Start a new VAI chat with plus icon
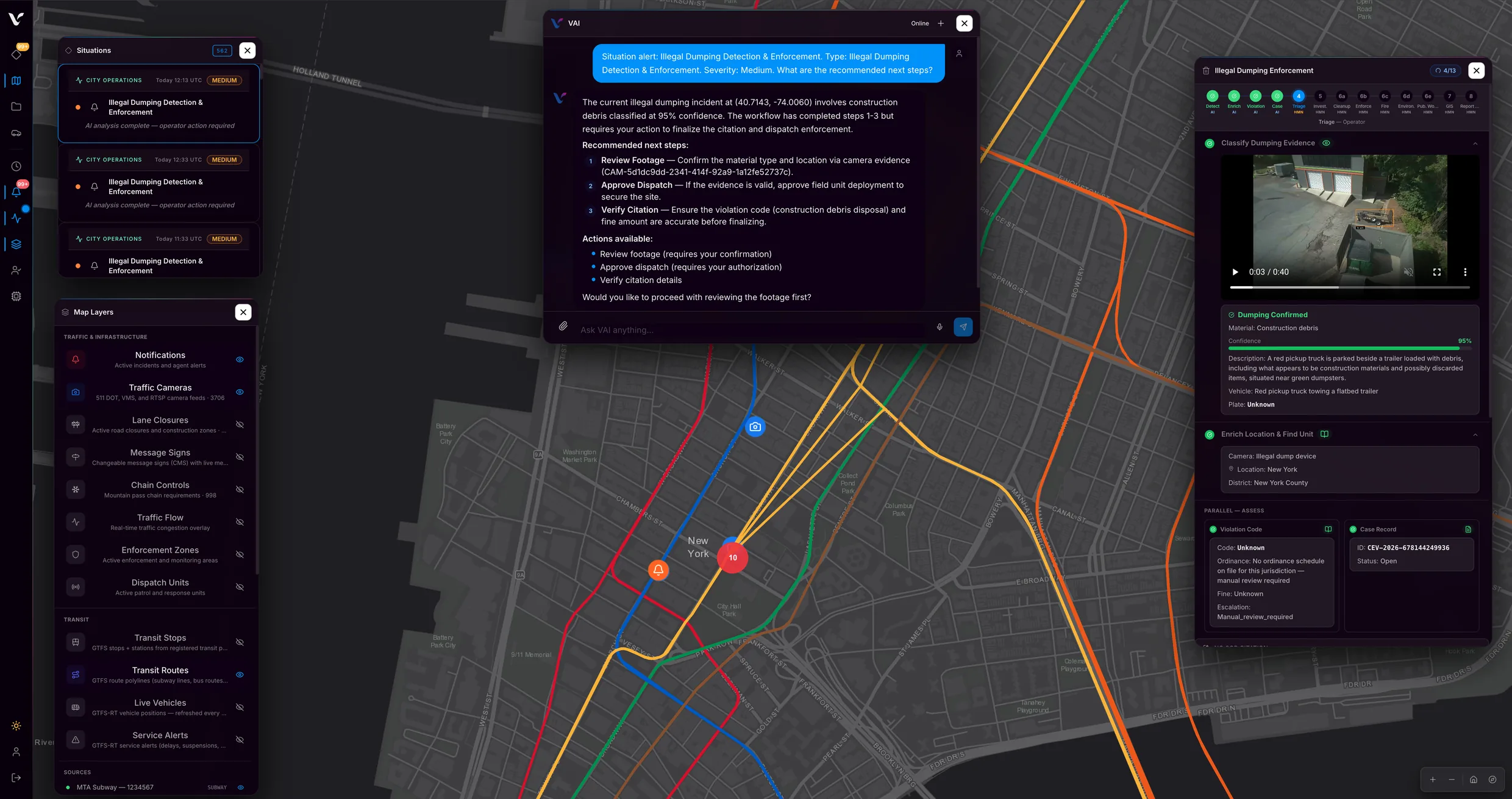The height and width of the screenshot is (799, 1512). (x=941, y=23)
